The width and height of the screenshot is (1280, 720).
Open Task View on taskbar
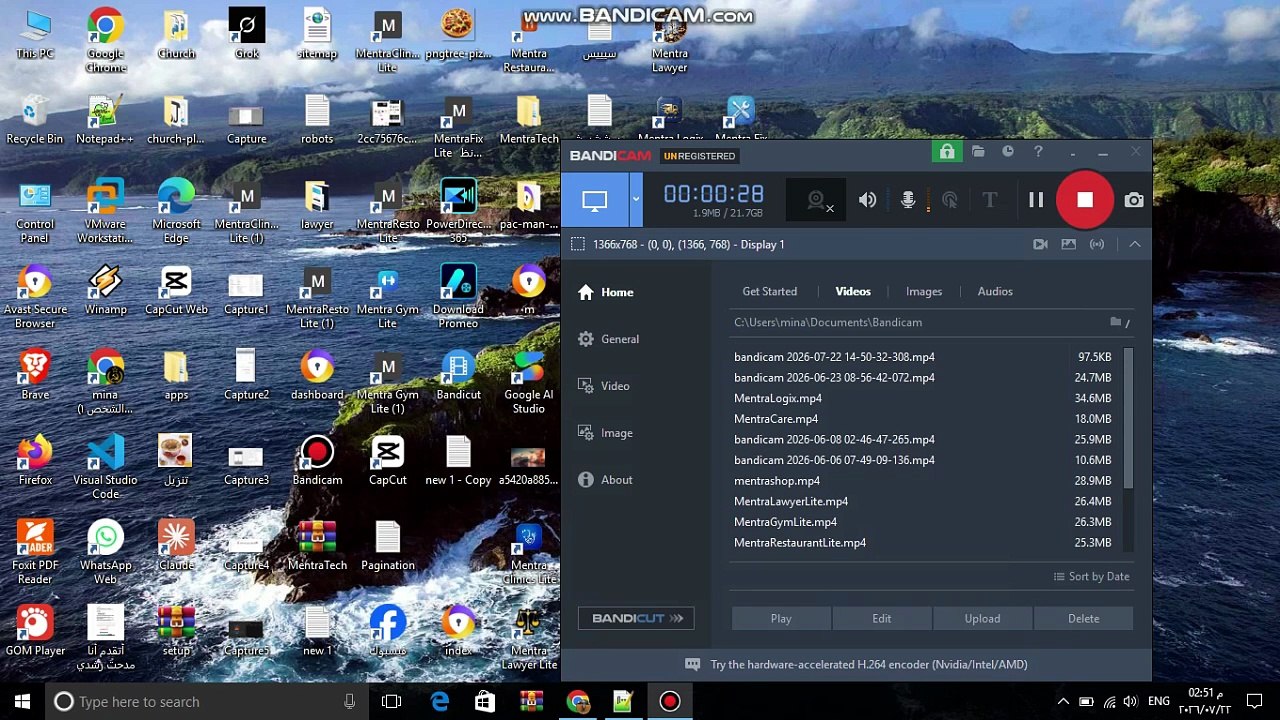coord(391,702)
